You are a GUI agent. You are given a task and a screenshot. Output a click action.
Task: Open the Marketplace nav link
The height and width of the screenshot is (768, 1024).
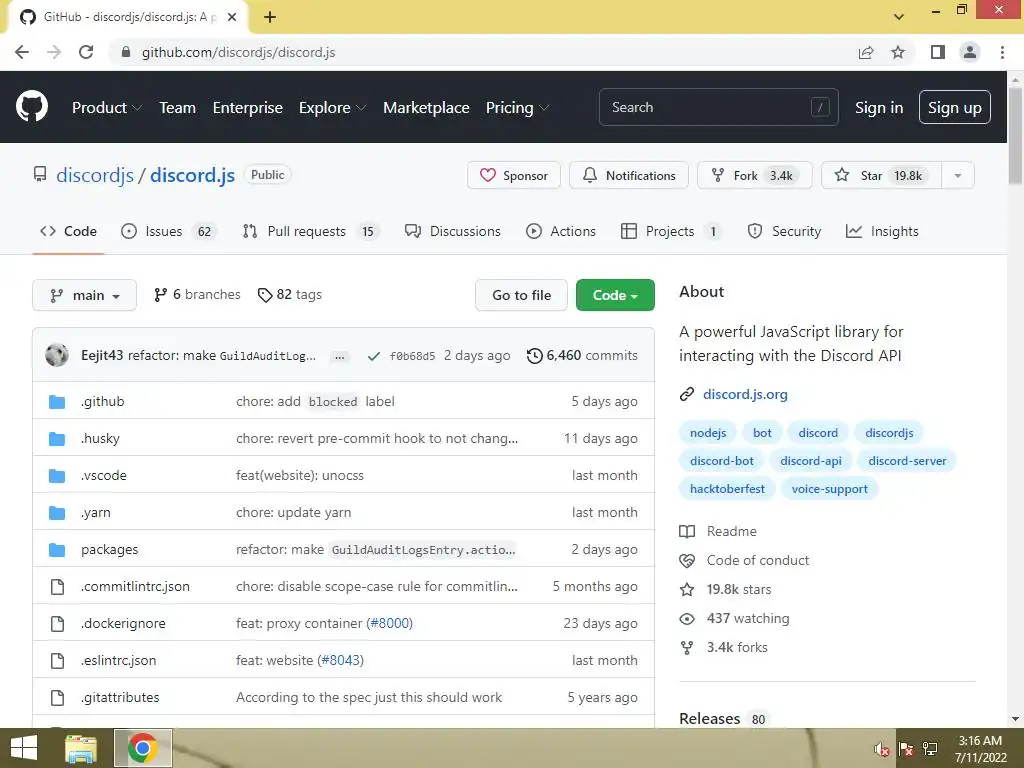pos(426,108)
